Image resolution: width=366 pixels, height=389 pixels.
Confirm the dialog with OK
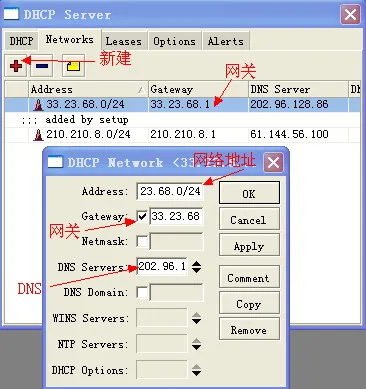(x=249, y=193)
